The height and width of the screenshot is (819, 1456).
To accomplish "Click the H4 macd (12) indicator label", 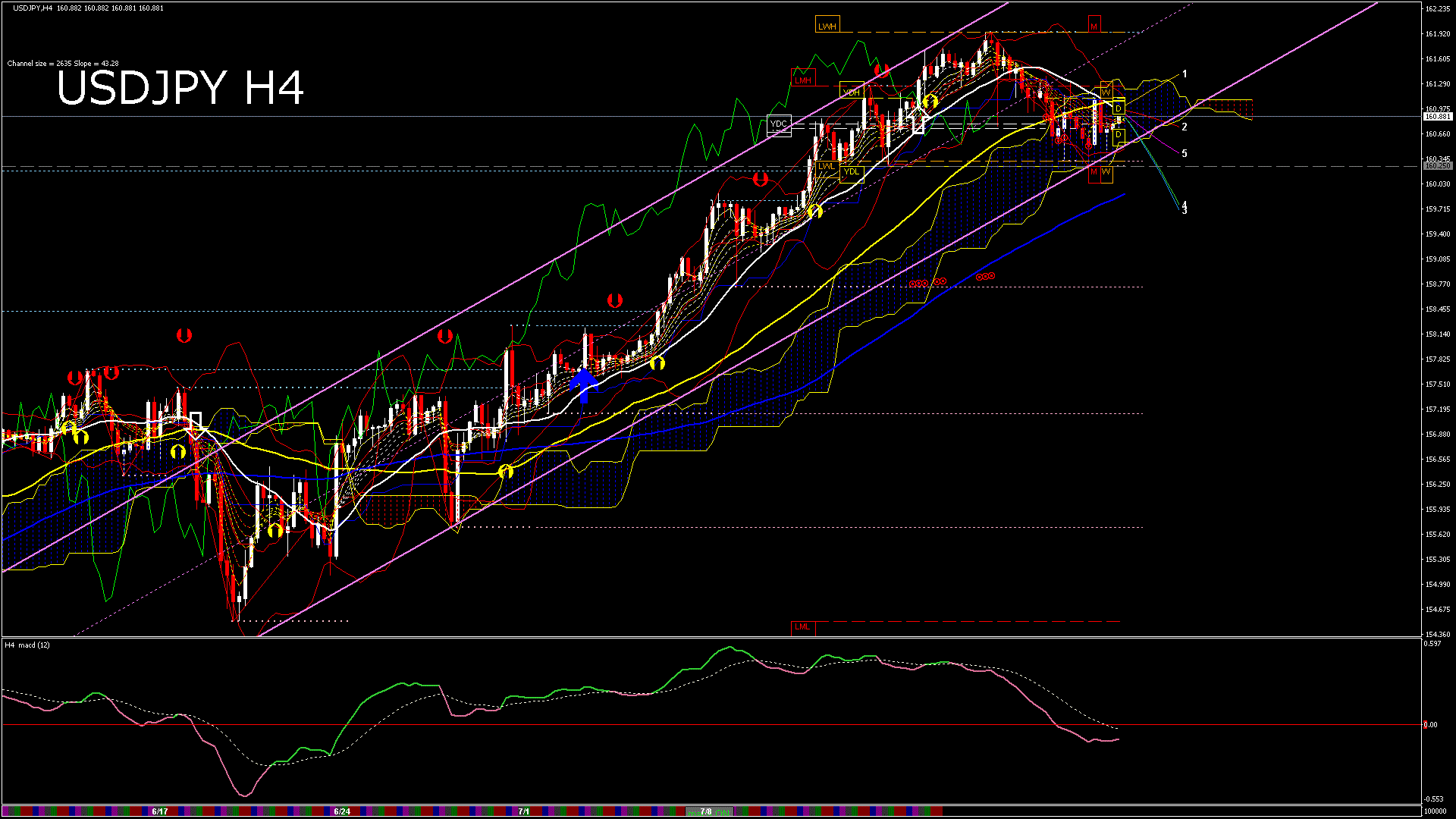I will click(27, 645).
